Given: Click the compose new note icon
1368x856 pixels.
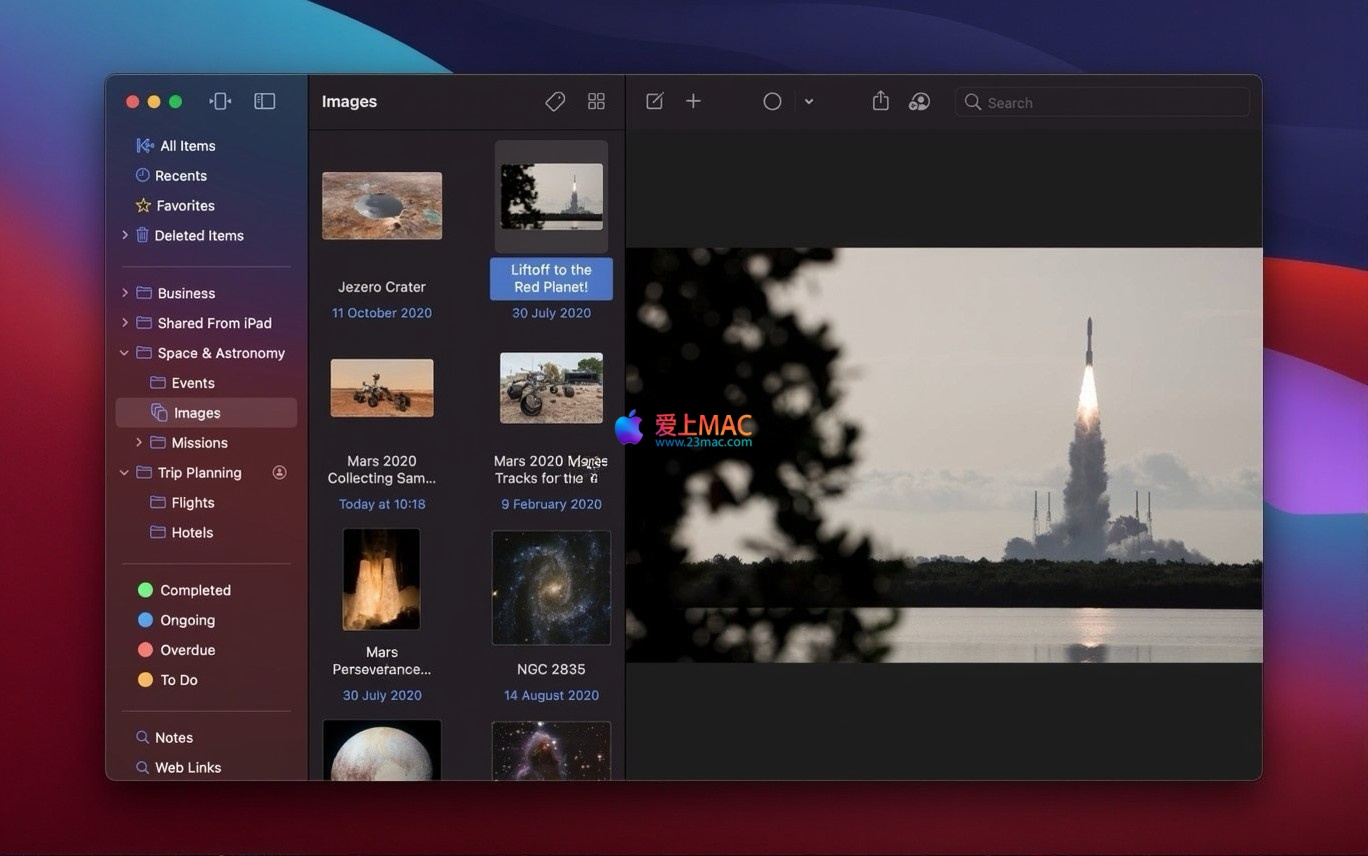Looking at the screenshot, I should click(654, 102).
